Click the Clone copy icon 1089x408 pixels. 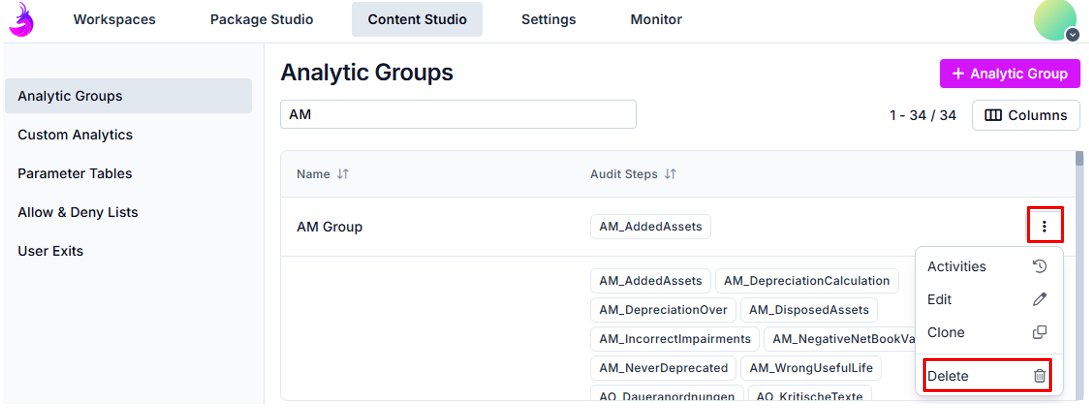point(1039,332)
